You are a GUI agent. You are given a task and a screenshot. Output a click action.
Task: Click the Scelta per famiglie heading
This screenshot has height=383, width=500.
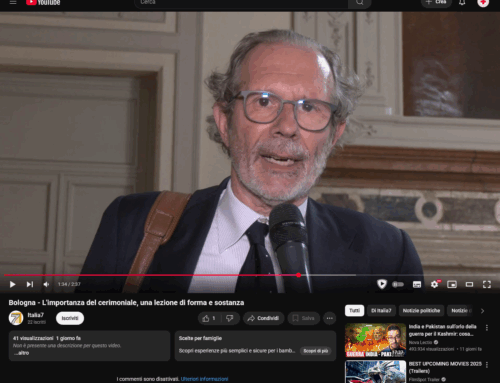(x=200, y=338)
